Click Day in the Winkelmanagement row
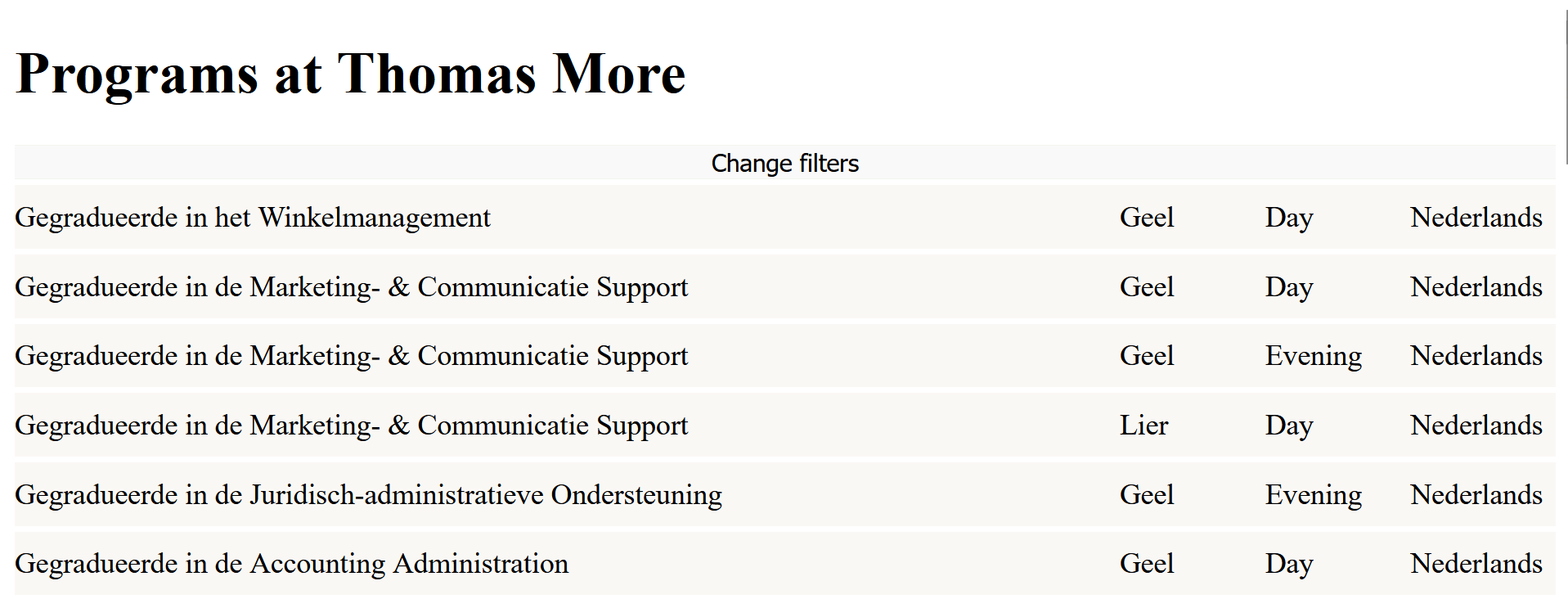This screenshot has height=599, width=1568. click(x=1288, y=218)
